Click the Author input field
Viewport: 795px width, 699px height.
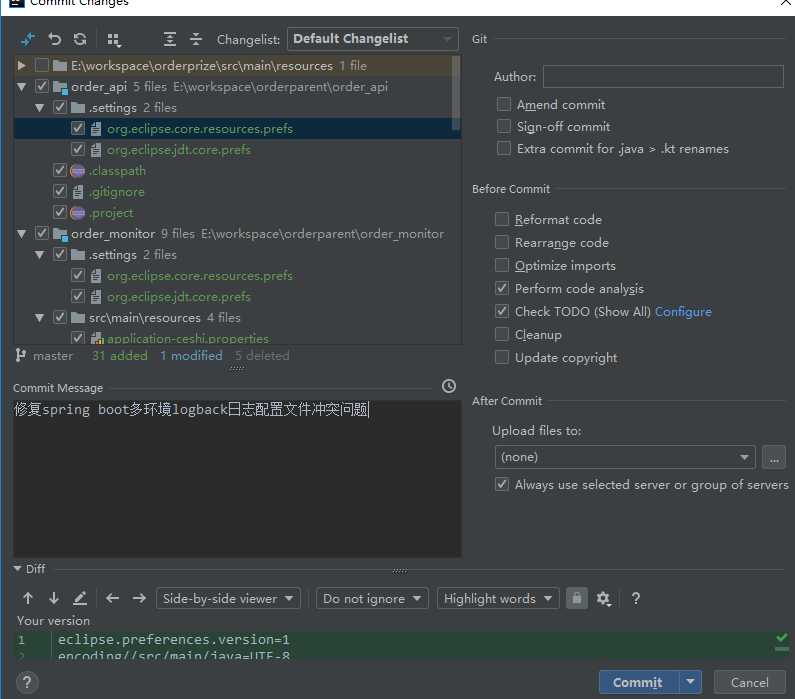pyautogui.click(x=663, y=77)
